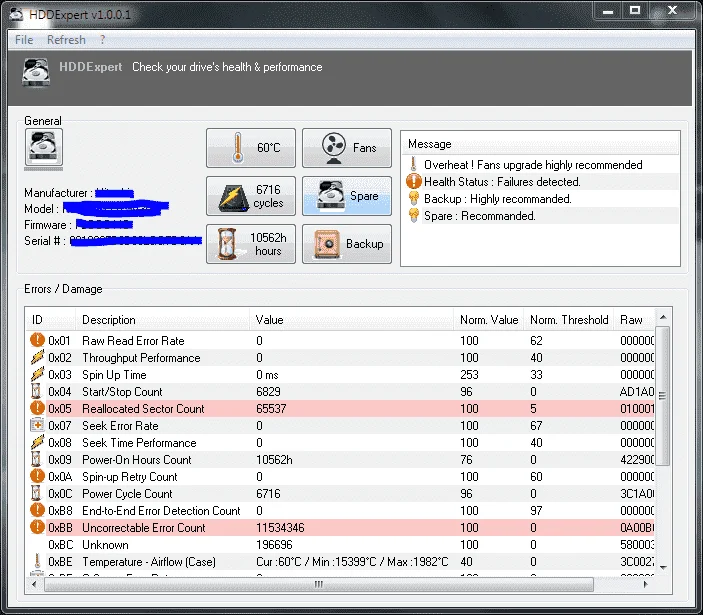This screenshot has height=615, width=703.
Task: Select the 0x0A Spin-up Retry Count threshold 60
Action: click(x=536, y=476)
